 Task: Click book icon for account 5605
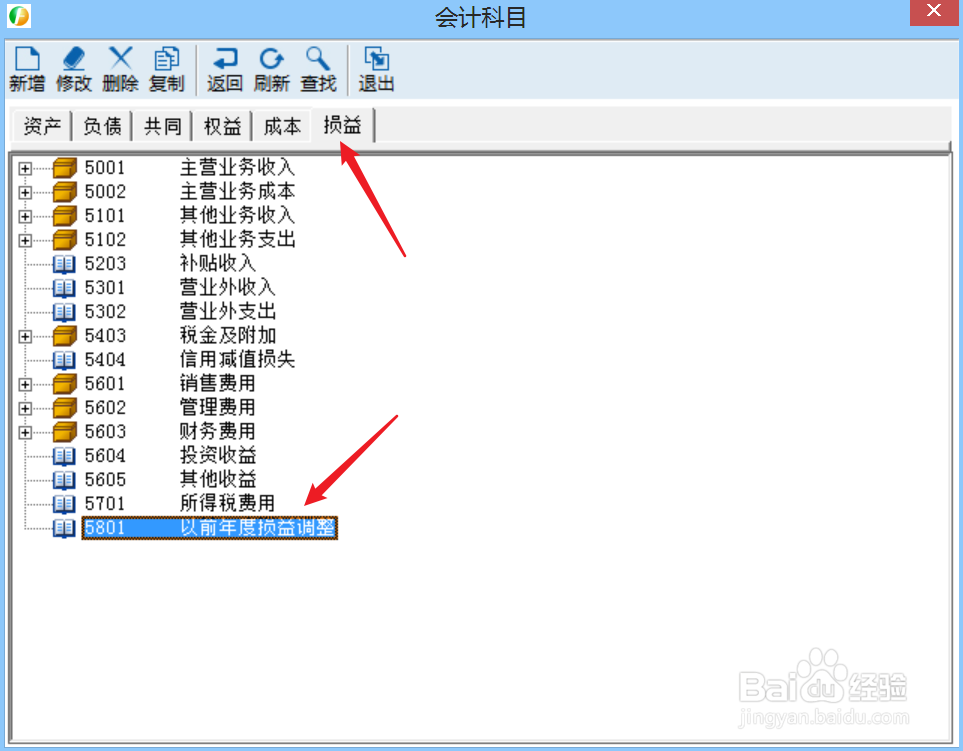pyautogui.click(x=64, y=480)
